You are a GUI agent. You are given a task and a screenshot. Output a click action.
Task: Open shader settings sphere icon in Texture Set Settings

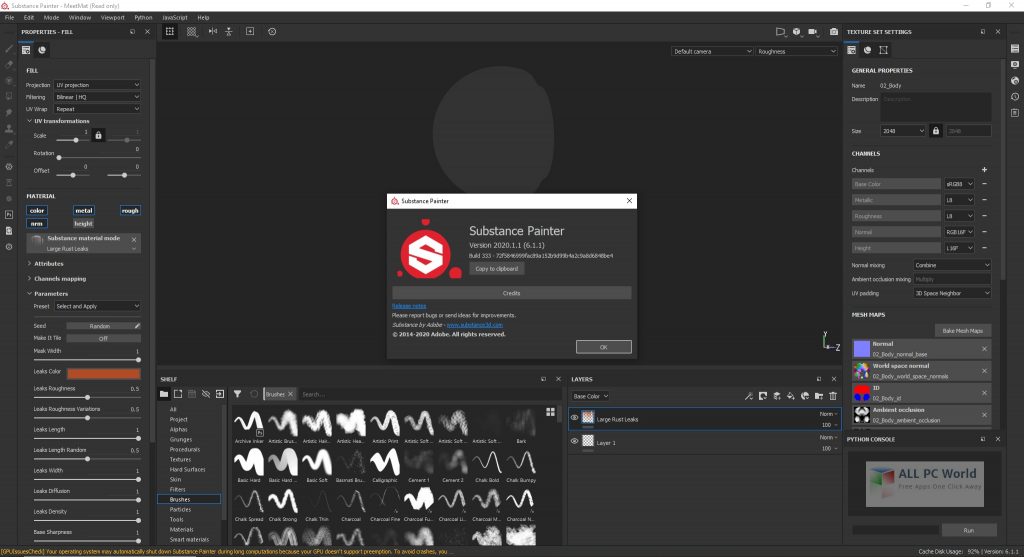click(867, 50)
